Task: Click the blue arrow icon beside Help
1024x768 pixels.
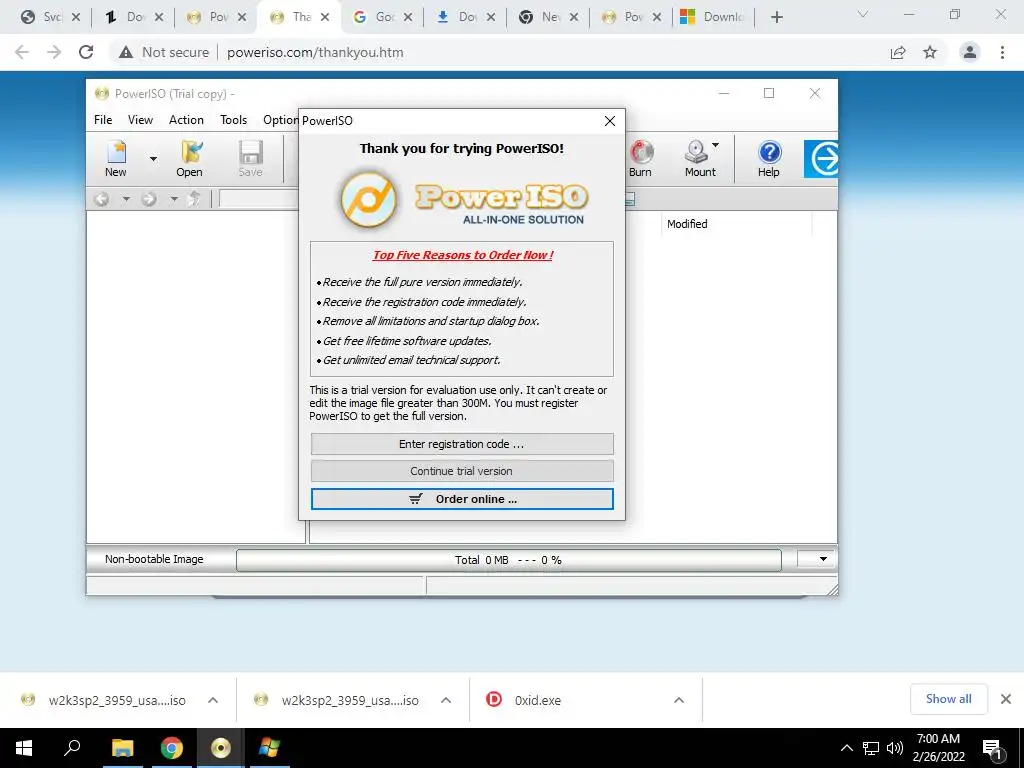Action: 821,159
